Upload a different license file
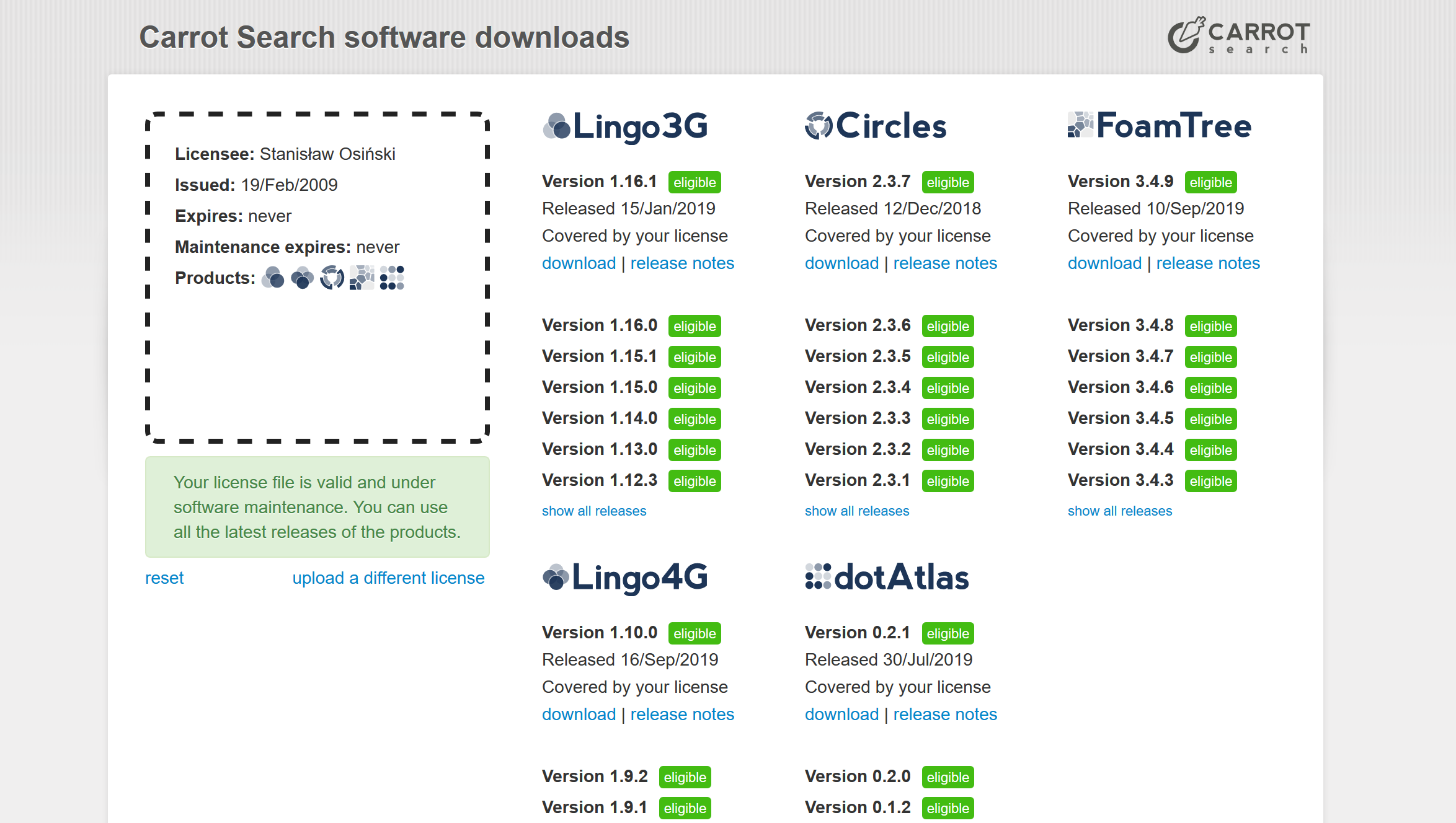The width and height of the screenshot is (1456, 823). pyautogui.click(x=389, y=578)
